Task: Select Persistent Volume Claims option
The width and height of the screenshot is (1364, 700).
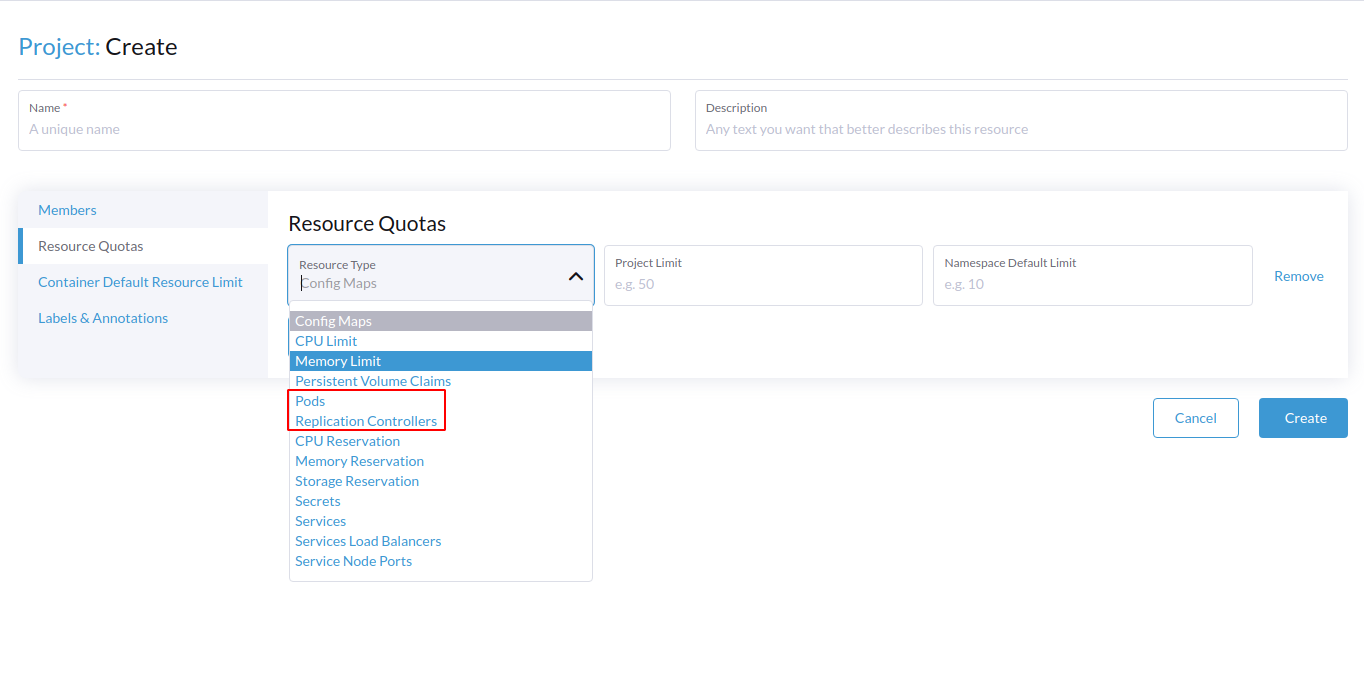Action: coord(372,381)
